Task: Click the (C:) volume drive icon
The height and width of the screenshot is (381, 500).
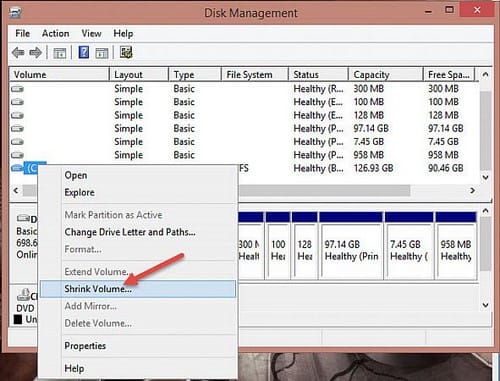Action: [x=17, y=168]
